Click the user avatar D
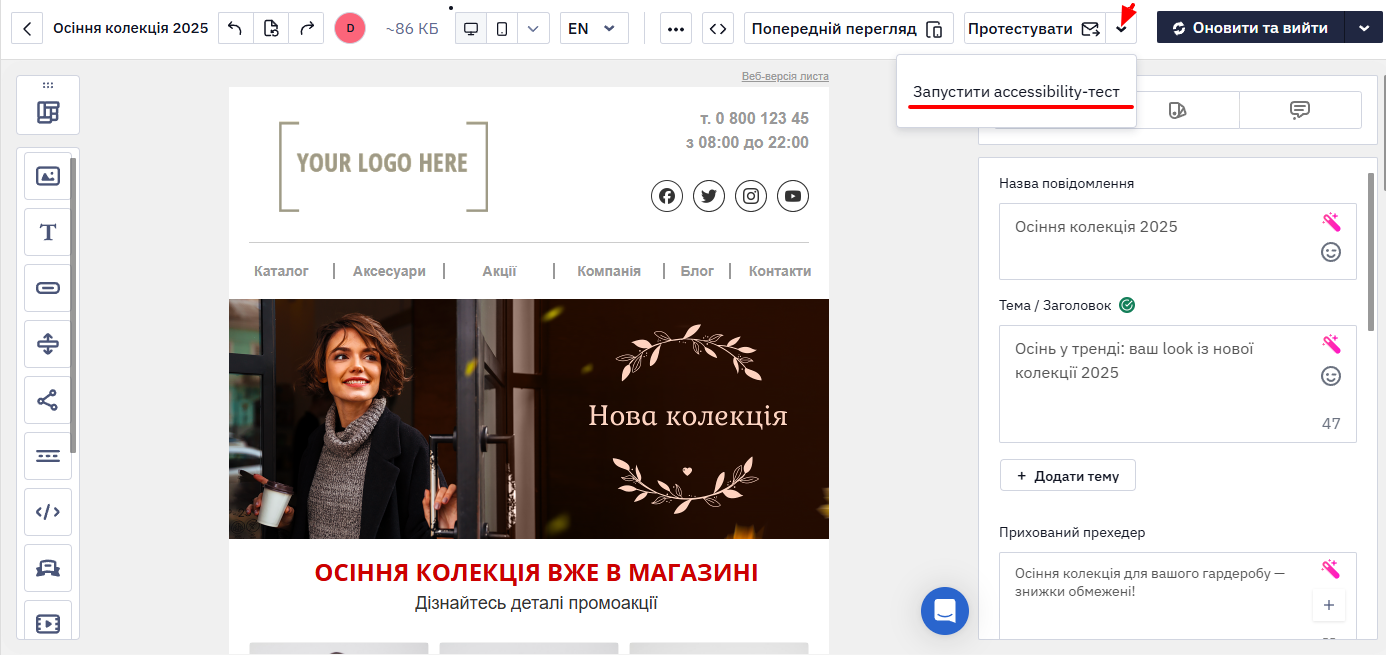Viewport: 1386px width, 655px height. [350, 28]
